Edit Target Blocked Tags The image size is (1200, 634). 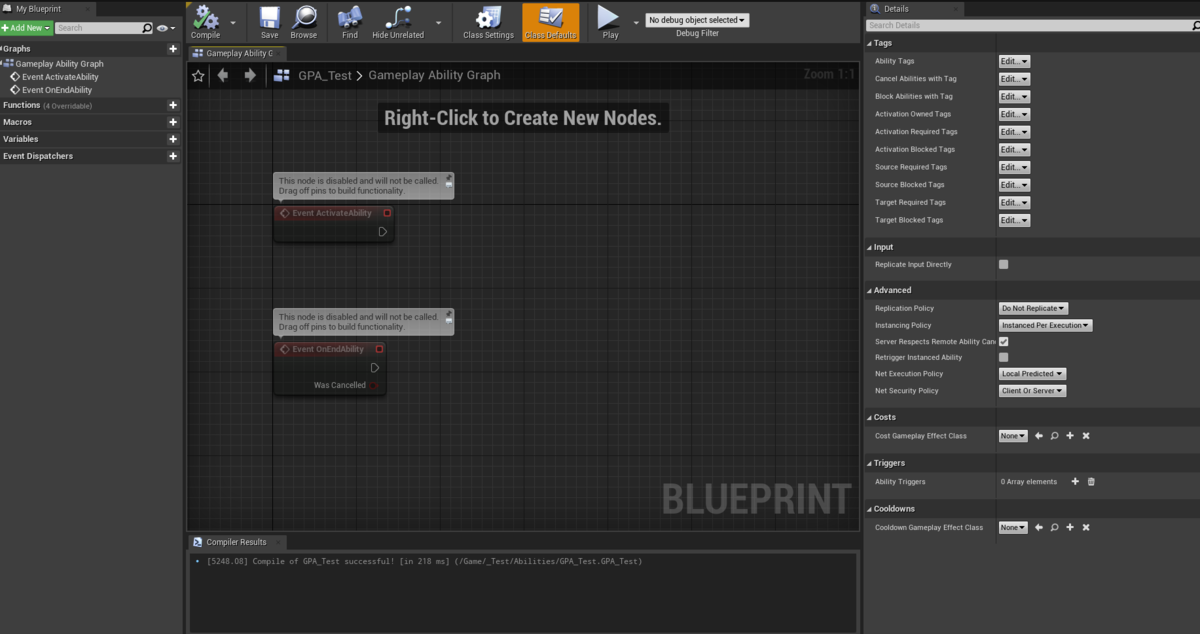coord(1014,220)
